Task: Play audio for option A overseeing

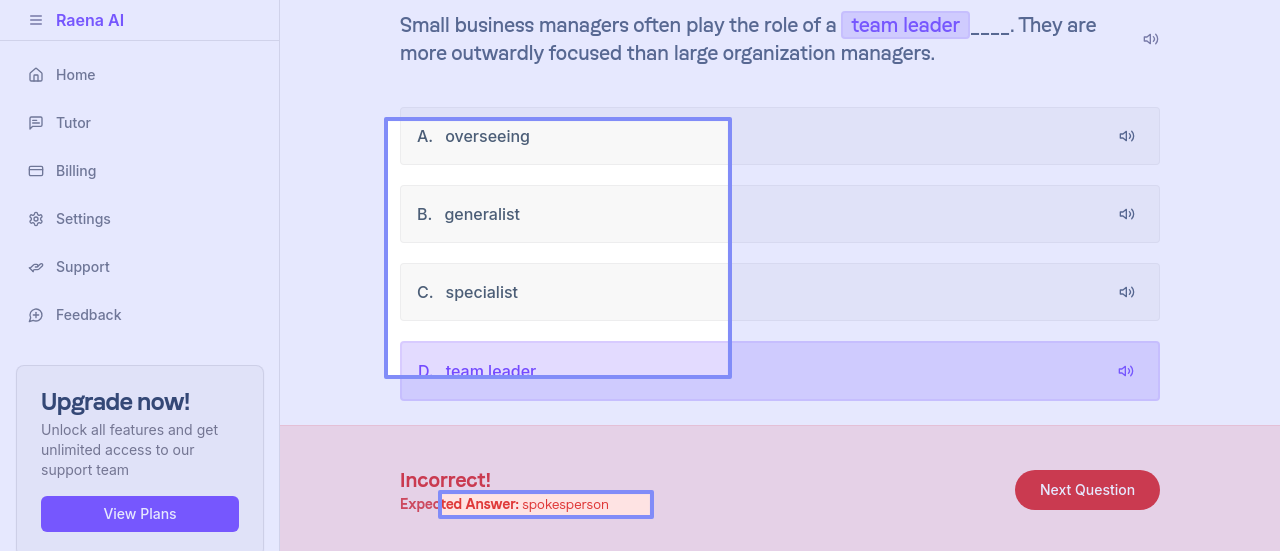Action: 1127,136
